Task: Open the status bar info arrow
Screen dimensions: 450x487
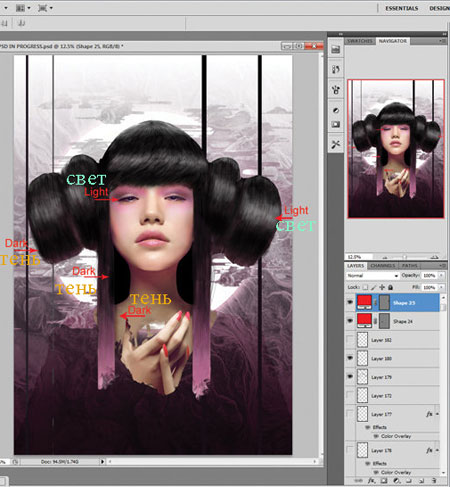Action: 102,462
